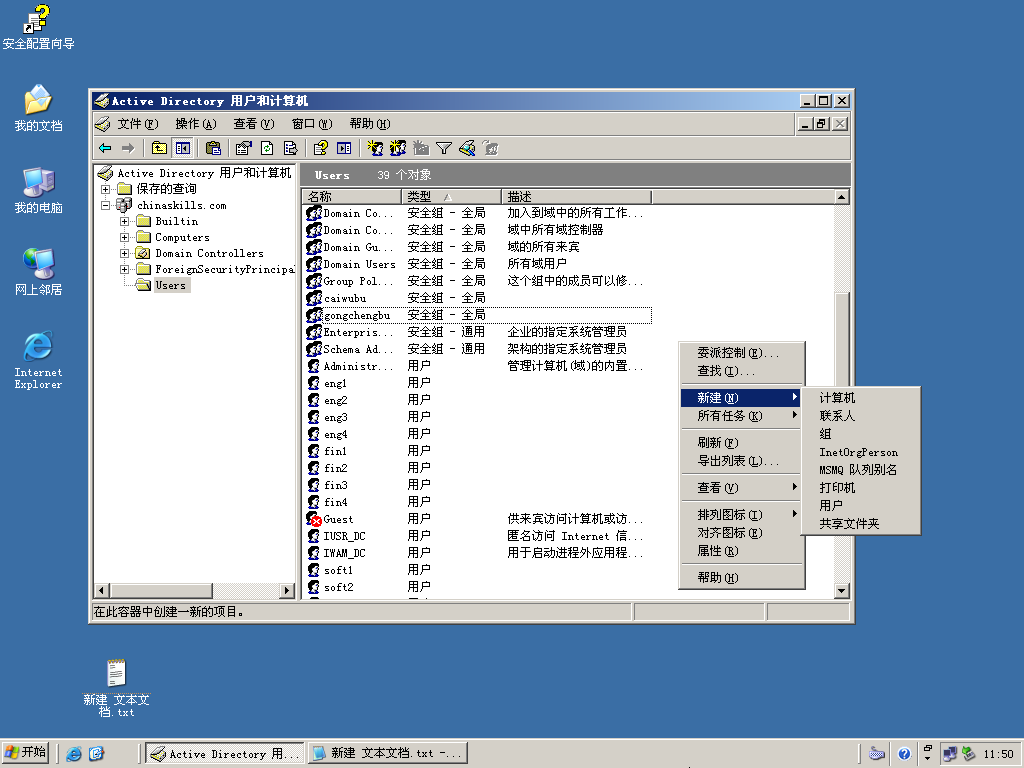Open the 操作 menu

[x=195, y=123]
